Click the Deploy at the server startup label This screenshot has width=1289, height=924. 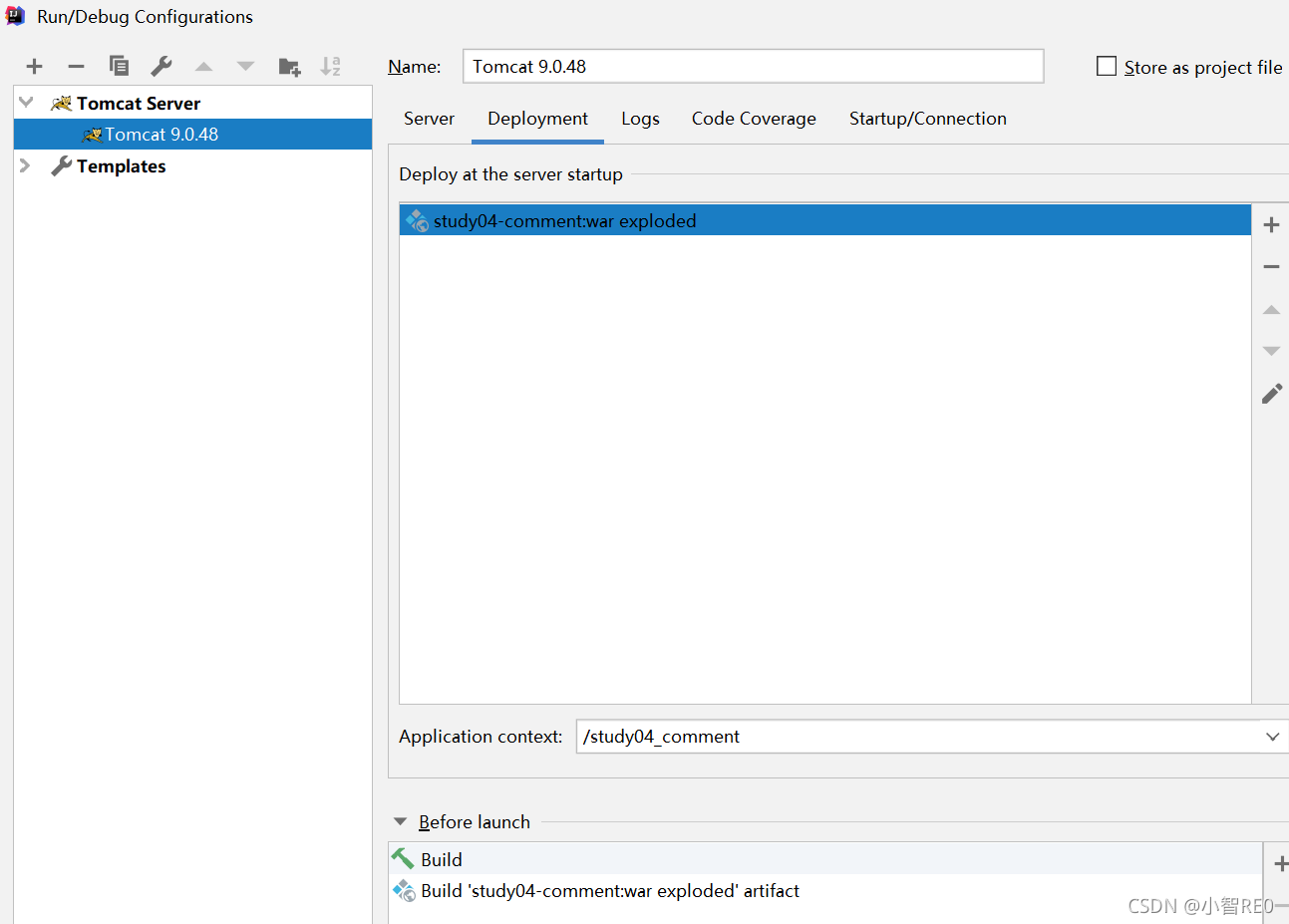(x=510, y=174)
